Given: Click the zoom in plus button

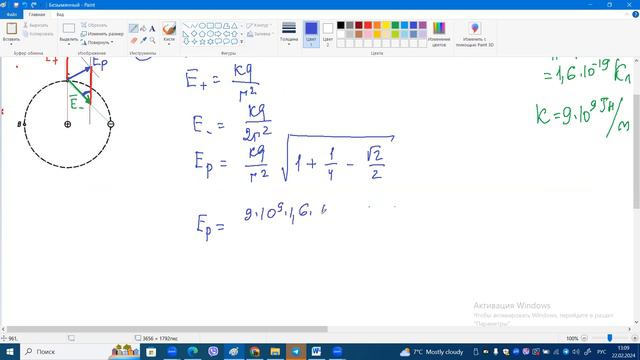Looking at the screenshot, I should click(635, 338).
